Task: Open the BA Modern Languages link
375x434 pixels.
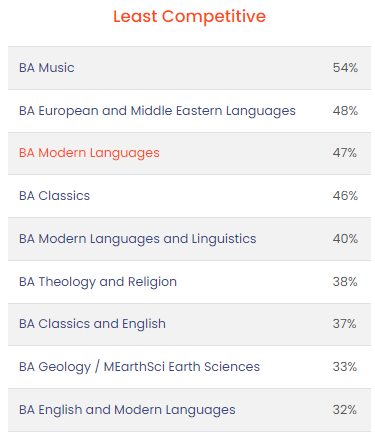Action: [x=89, y=153]
